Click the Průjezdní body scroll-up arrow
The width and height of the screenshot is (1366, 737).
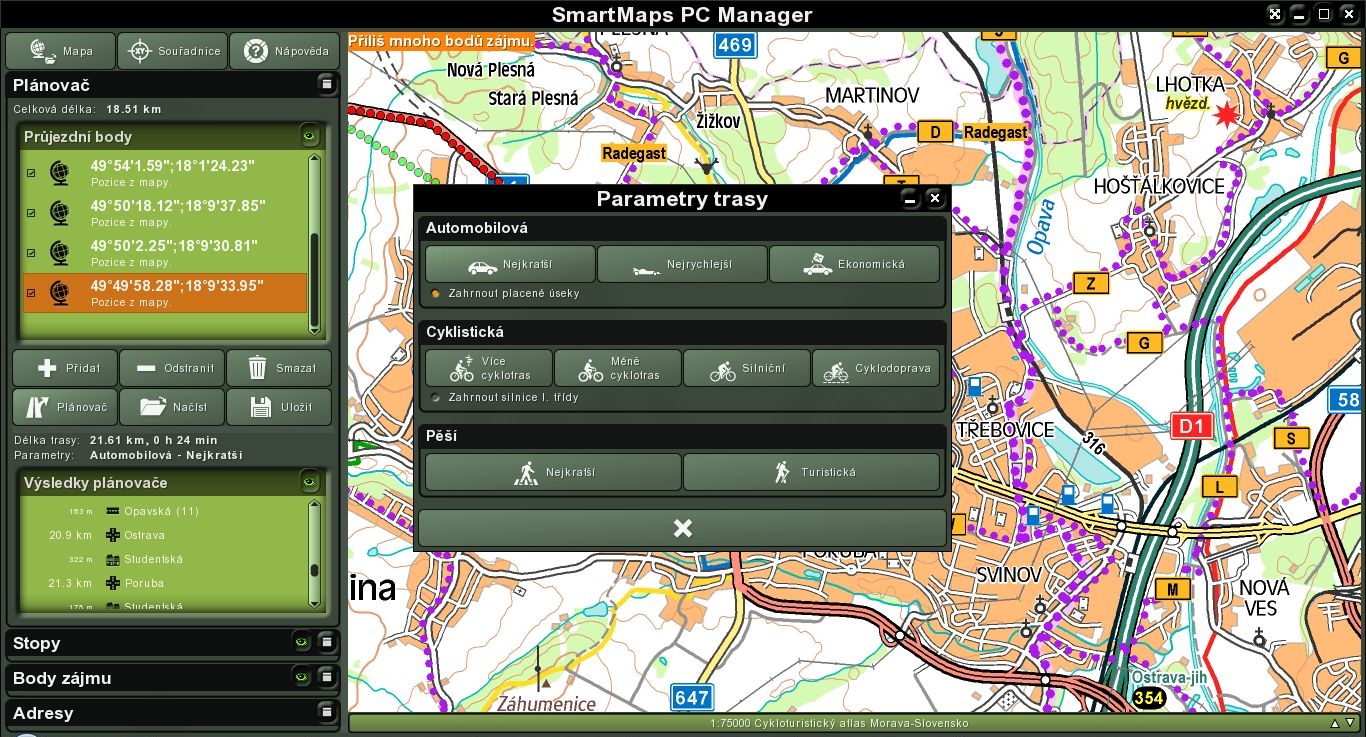(314, 160)
